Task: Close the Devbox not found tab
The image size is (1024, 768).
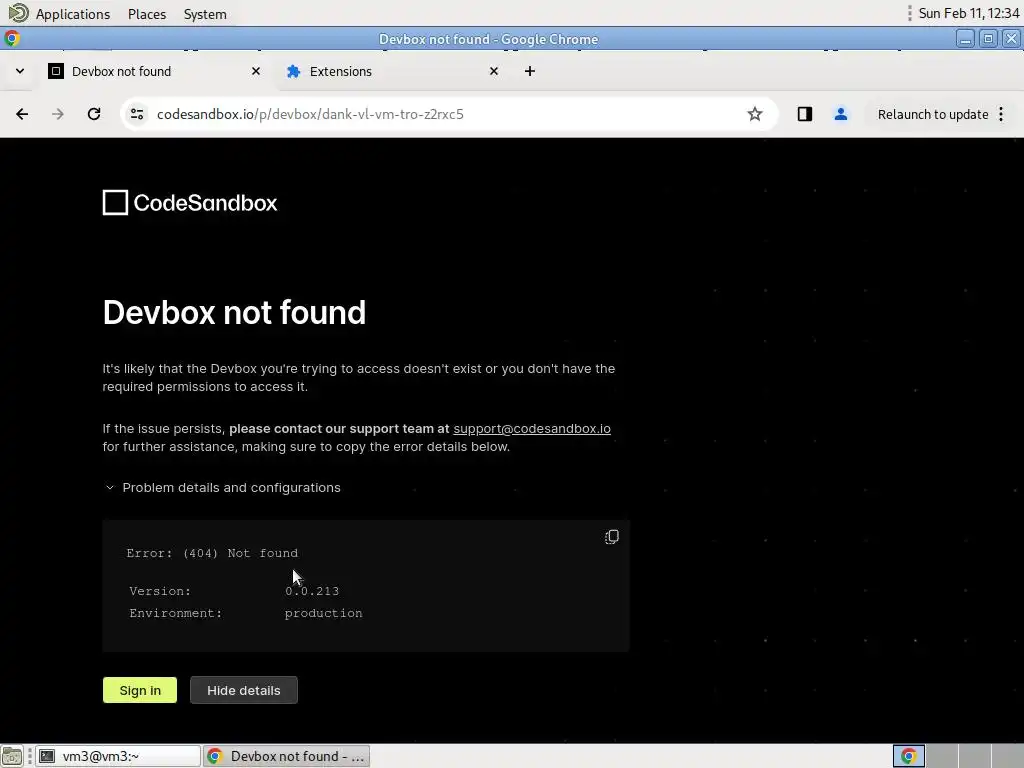Action: 256,71
